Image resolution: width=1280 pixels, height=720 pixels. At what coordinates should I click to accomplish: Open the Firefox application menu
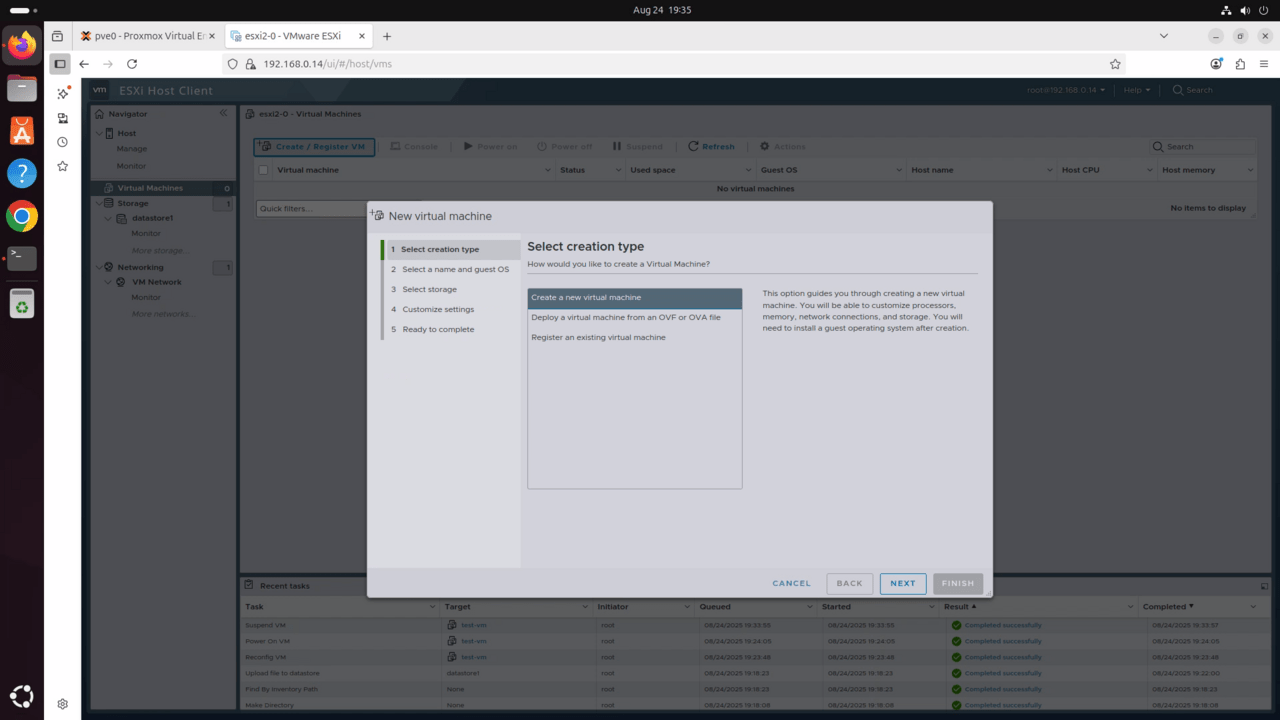point(1264,64)
